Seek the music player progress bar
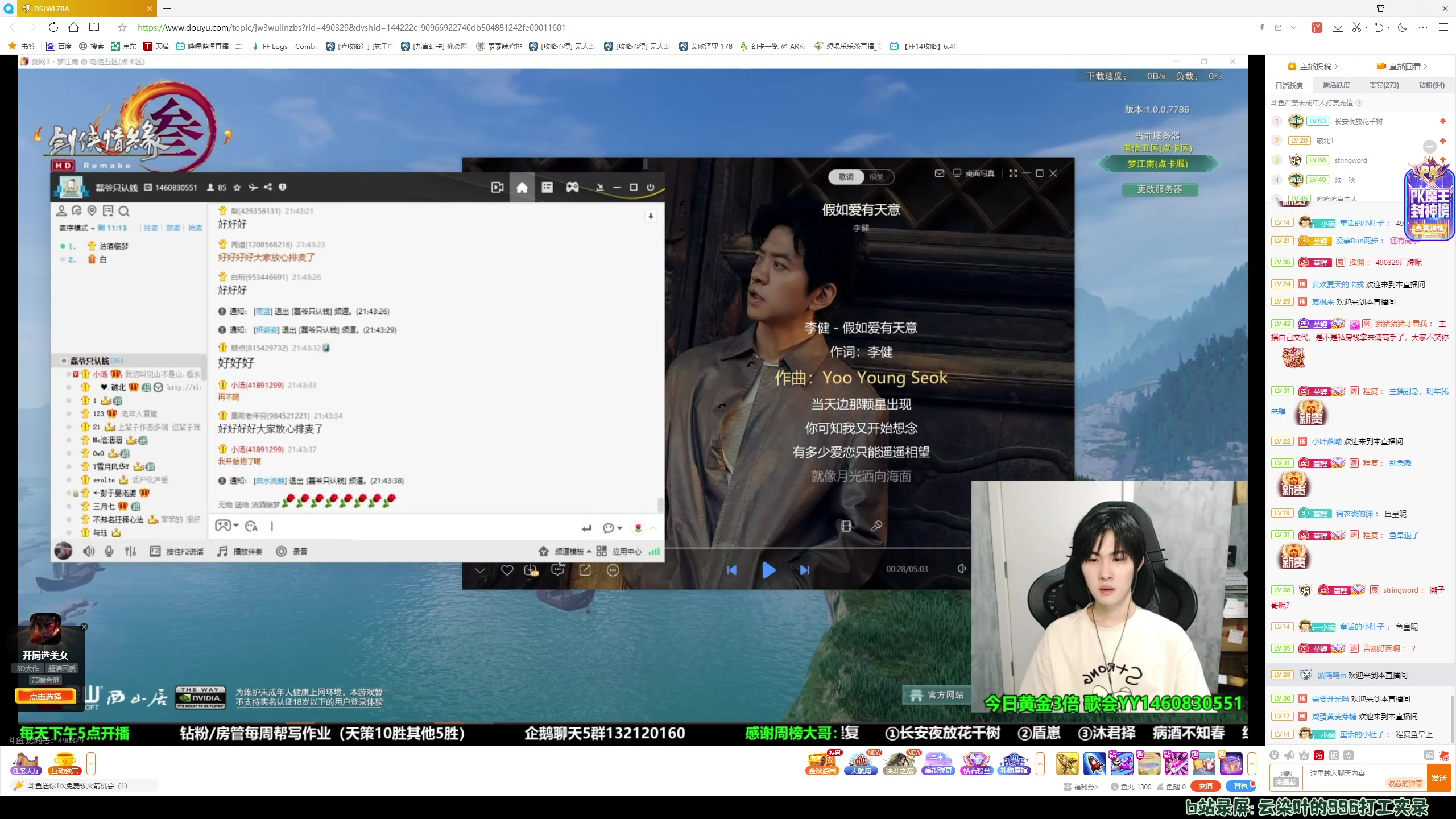The width and height of the screenshot is (1456, 819). tap(818, 549)
